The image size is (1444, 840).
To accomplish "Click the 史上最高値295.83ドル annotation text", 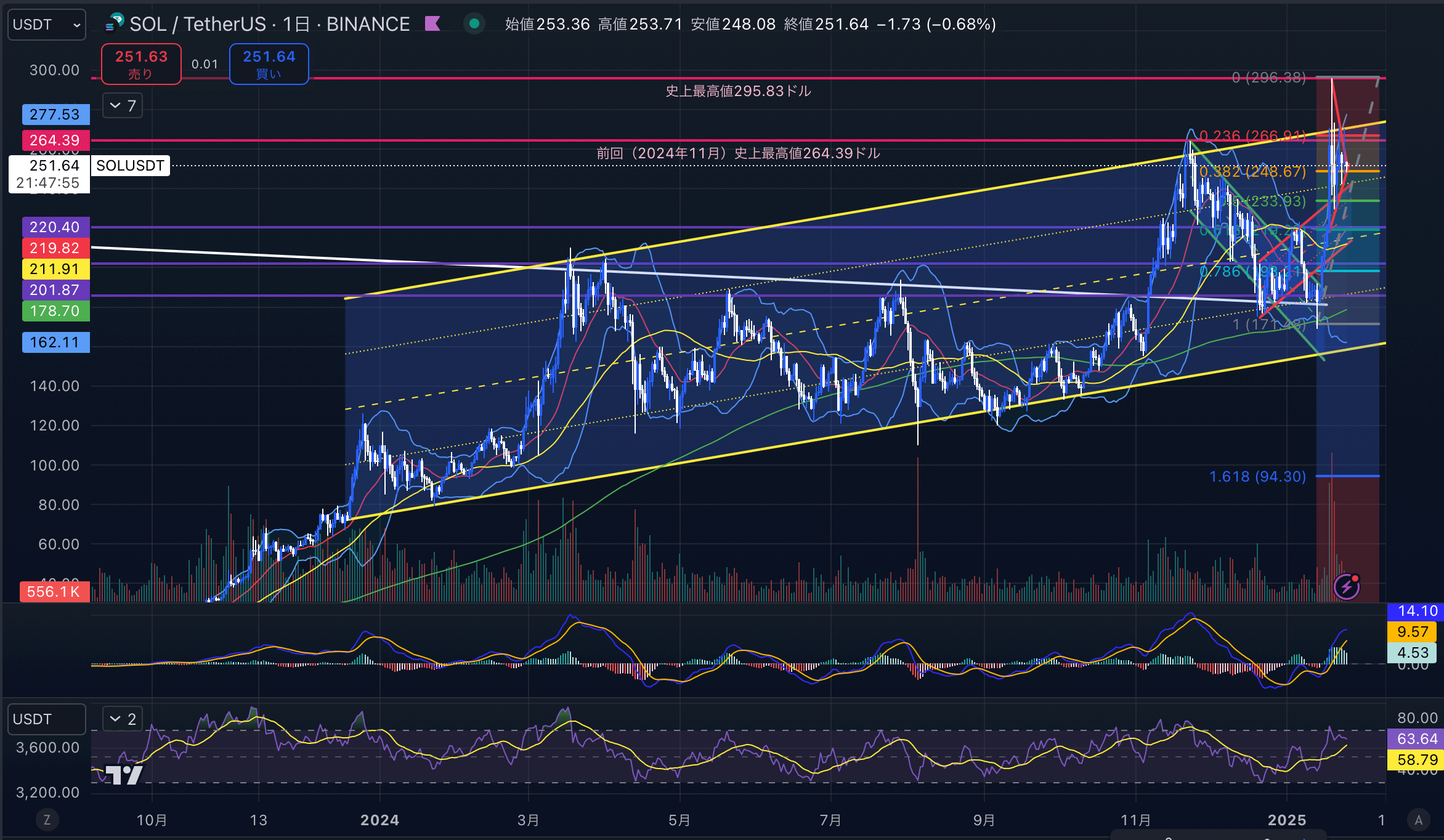I will click(x=738, y=91).
